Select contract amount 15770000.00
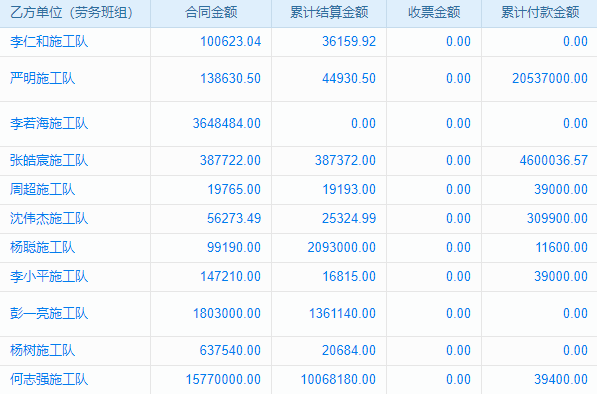The width and height of the screenshot is (597, 394). [x=223, y=380]
